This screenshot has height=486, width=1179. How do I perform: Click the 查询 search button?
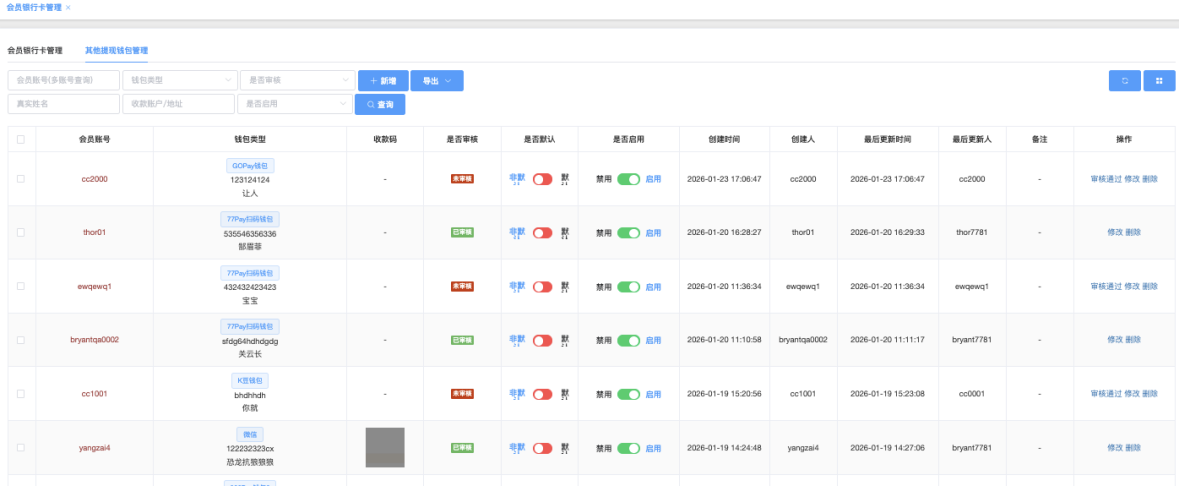pyautogui.click(x=381, y=104)
